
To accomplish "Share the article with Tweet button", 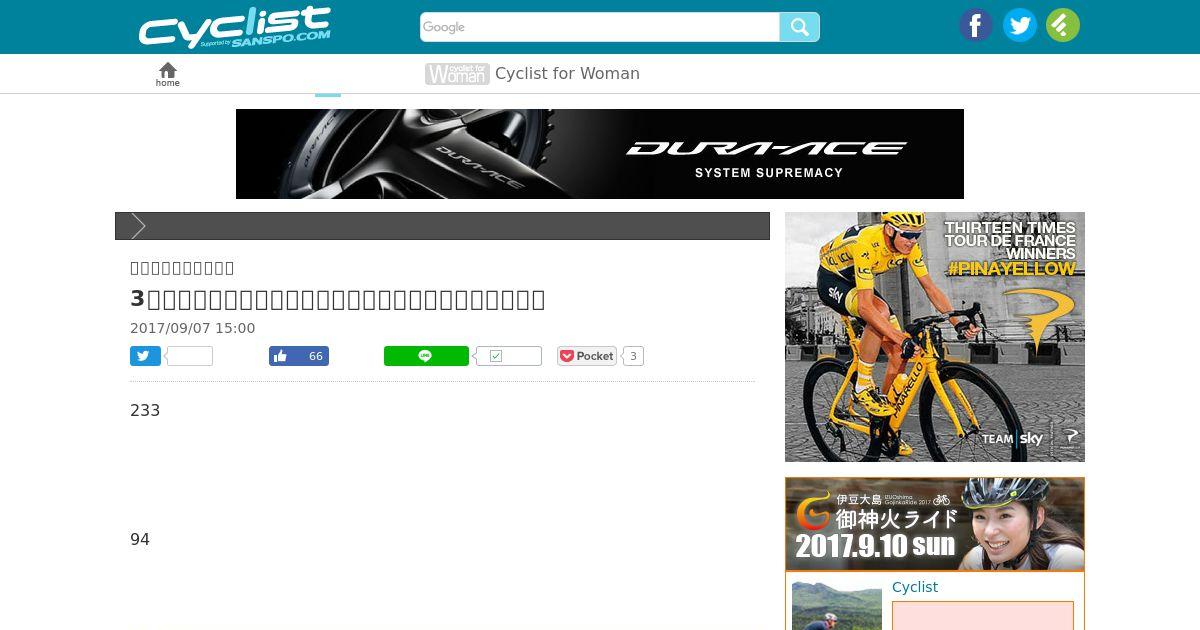I will click(145, 356).
